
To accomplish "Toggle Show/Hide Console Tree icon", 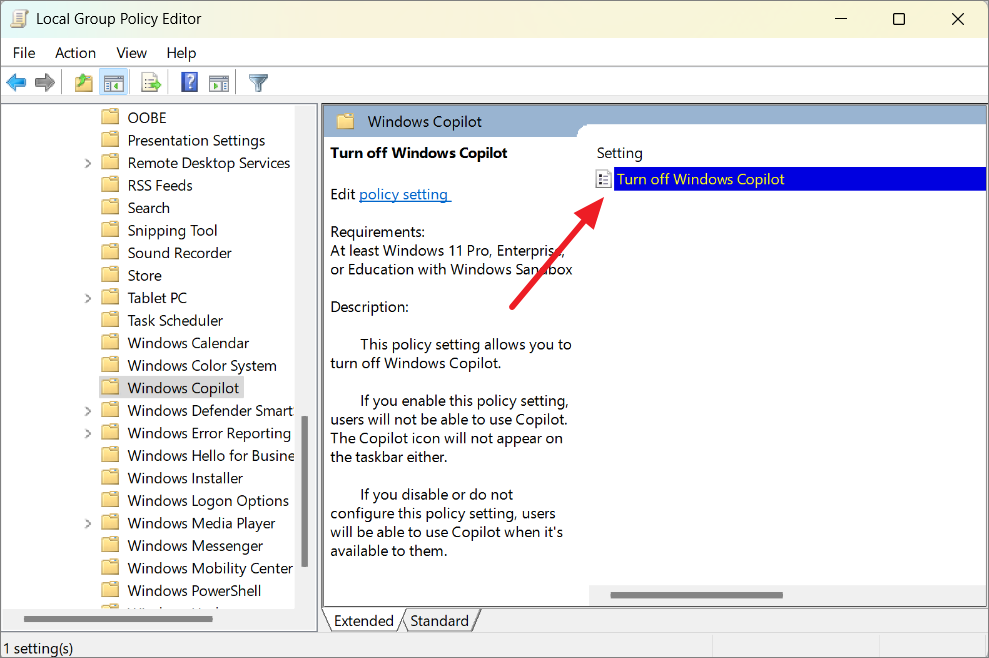I will 114,82.
